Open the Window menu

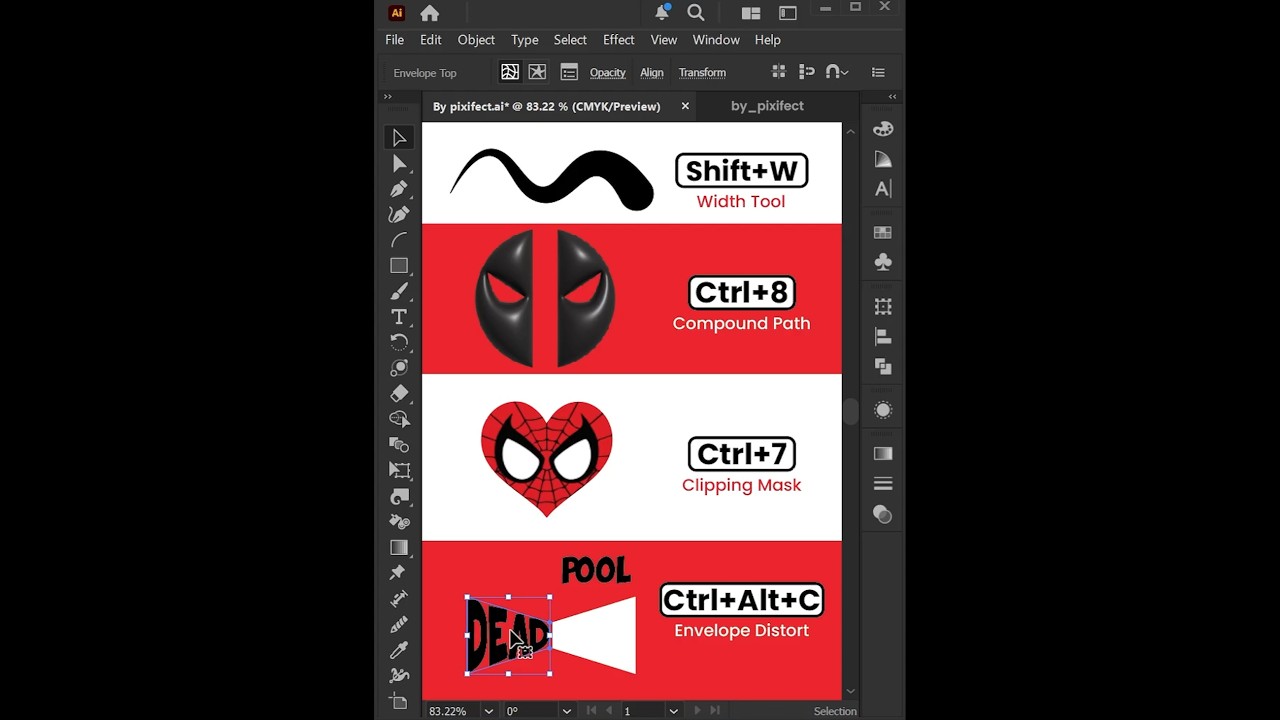click(716, 40)
